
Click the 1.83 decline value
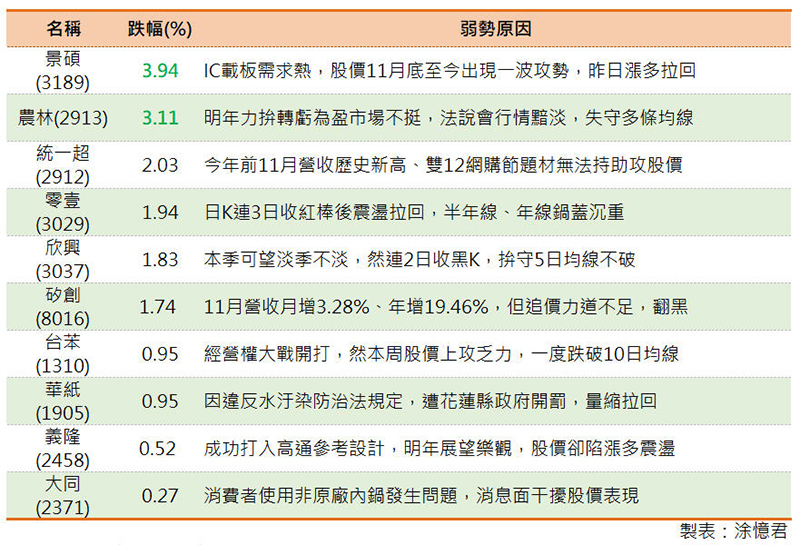(x=160, y=259)
